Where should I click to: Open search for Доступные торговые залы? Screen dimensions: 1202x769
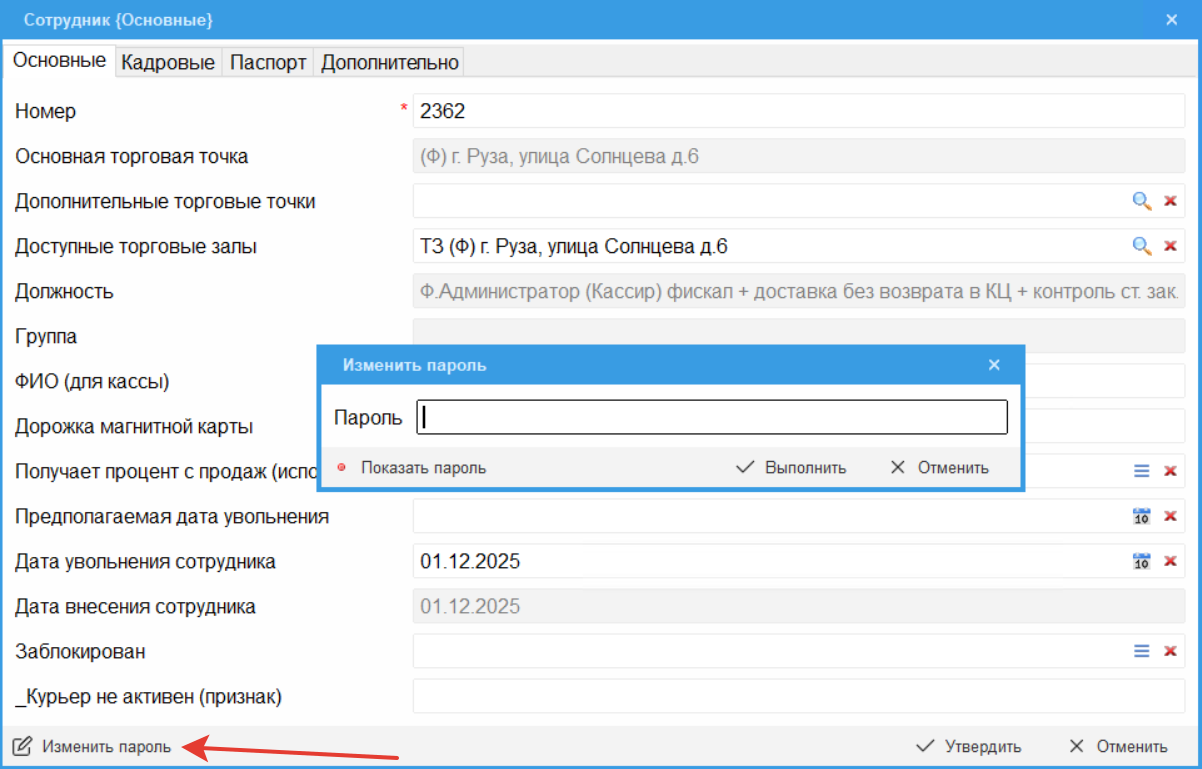tap(1141, 246)
